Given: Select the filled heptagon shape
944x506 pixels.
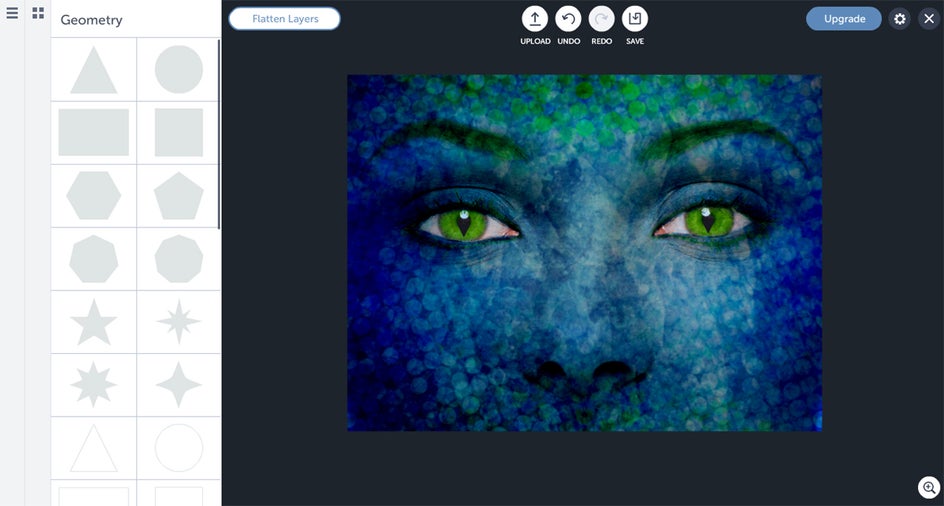Looking at the screenshot, I should pos(93,259).
